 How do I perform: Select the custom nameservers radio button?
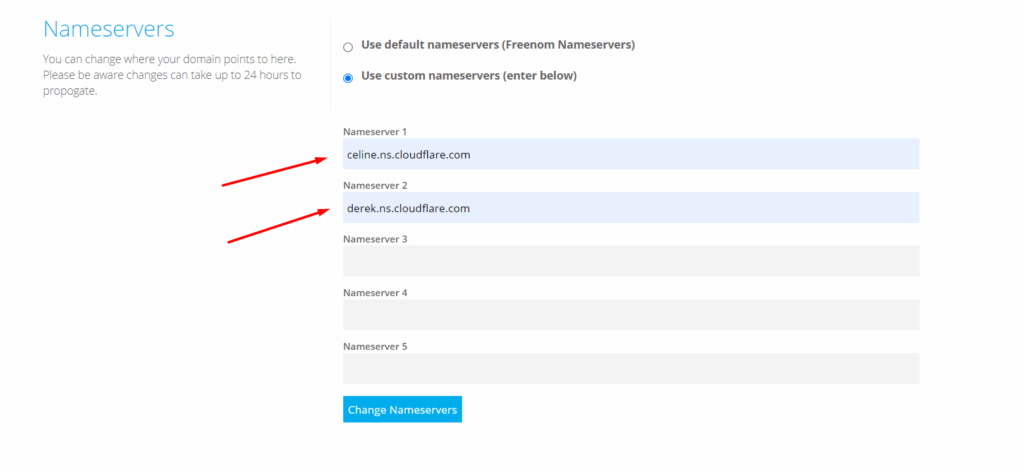pyautogui.click(x=348, y=78)
